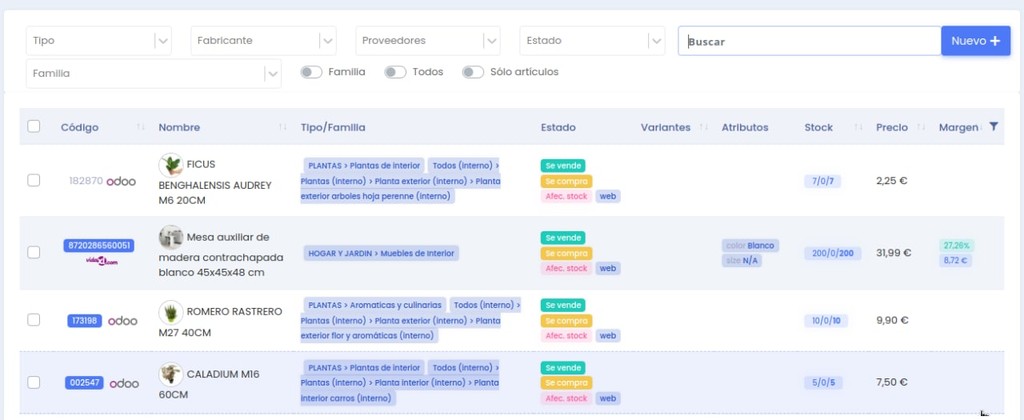Select the CALADIUM M16 row checkbox
Image resolution: width=1024 pixels, height=420 pixels.
coord(33,382)
